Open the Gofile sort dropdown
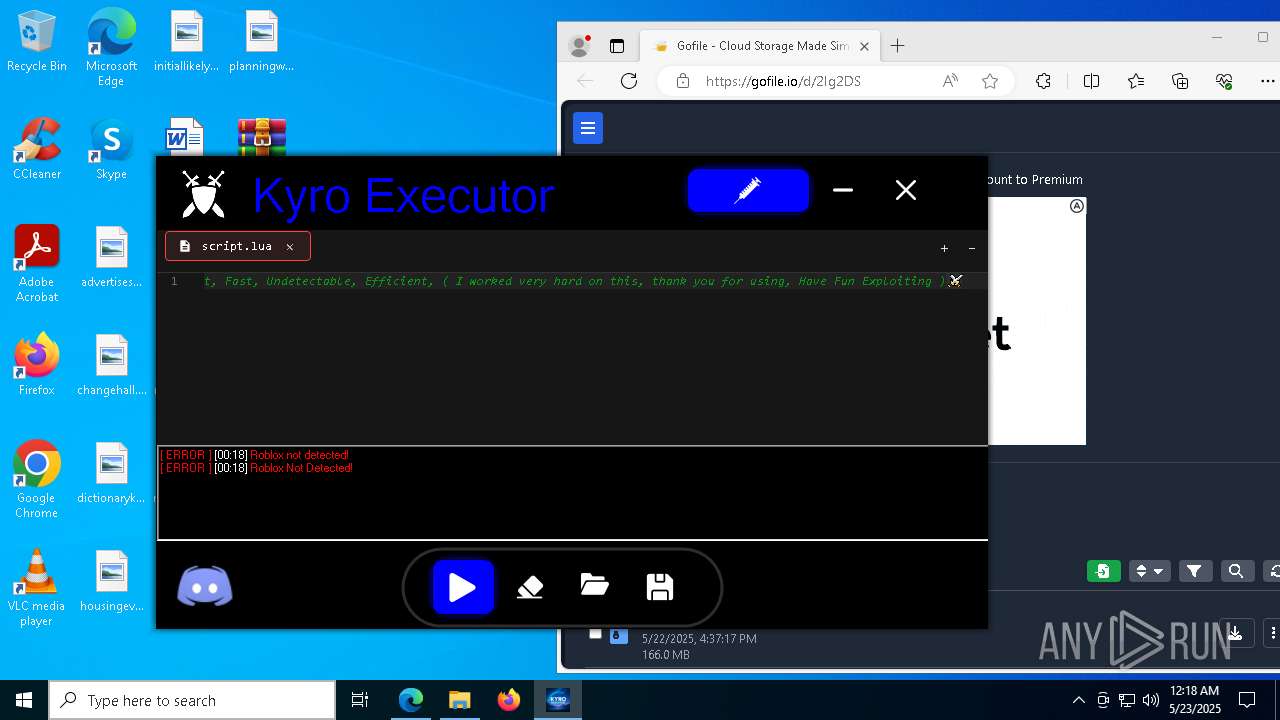This screenshot has height=720, width=1280. tap(1149, 571)
